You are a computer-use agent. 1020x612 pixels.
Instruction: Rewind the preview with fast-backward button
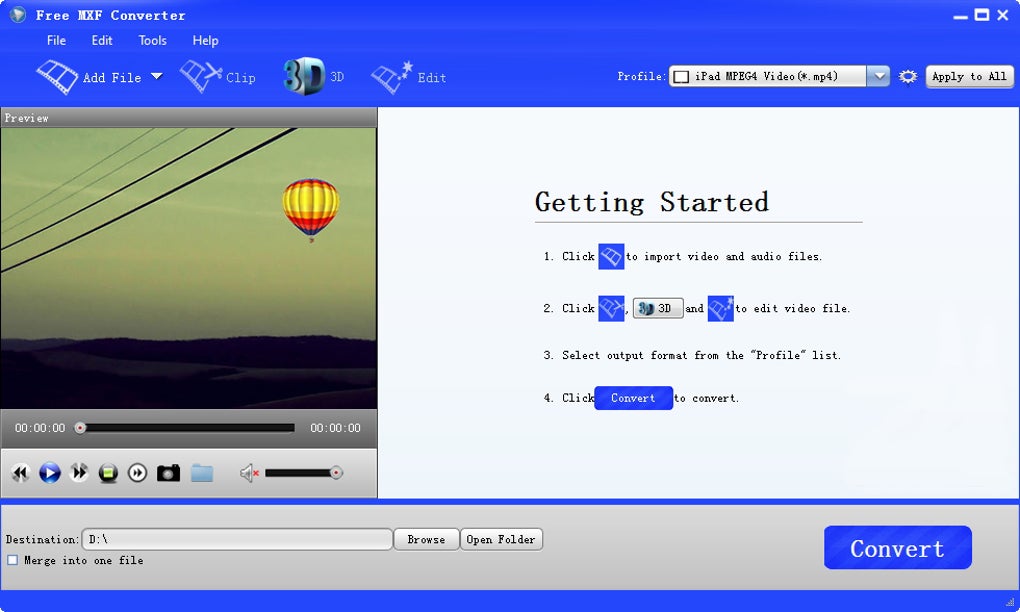pyautogui.click(x=21, y=473)
